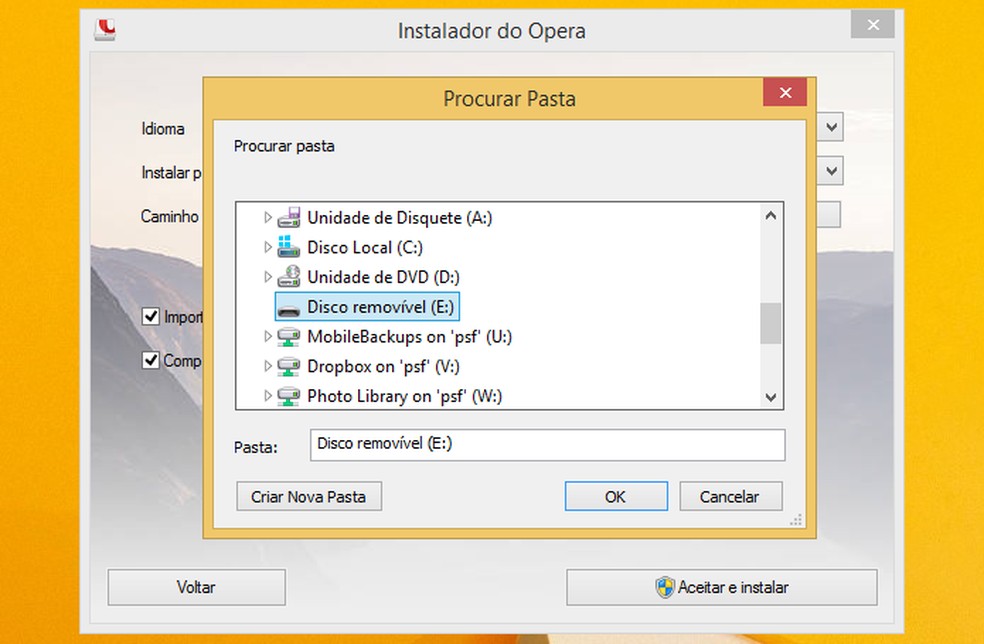Select the floppy drive icon for Unidade de Disquete (A:)

coord(290,217)
